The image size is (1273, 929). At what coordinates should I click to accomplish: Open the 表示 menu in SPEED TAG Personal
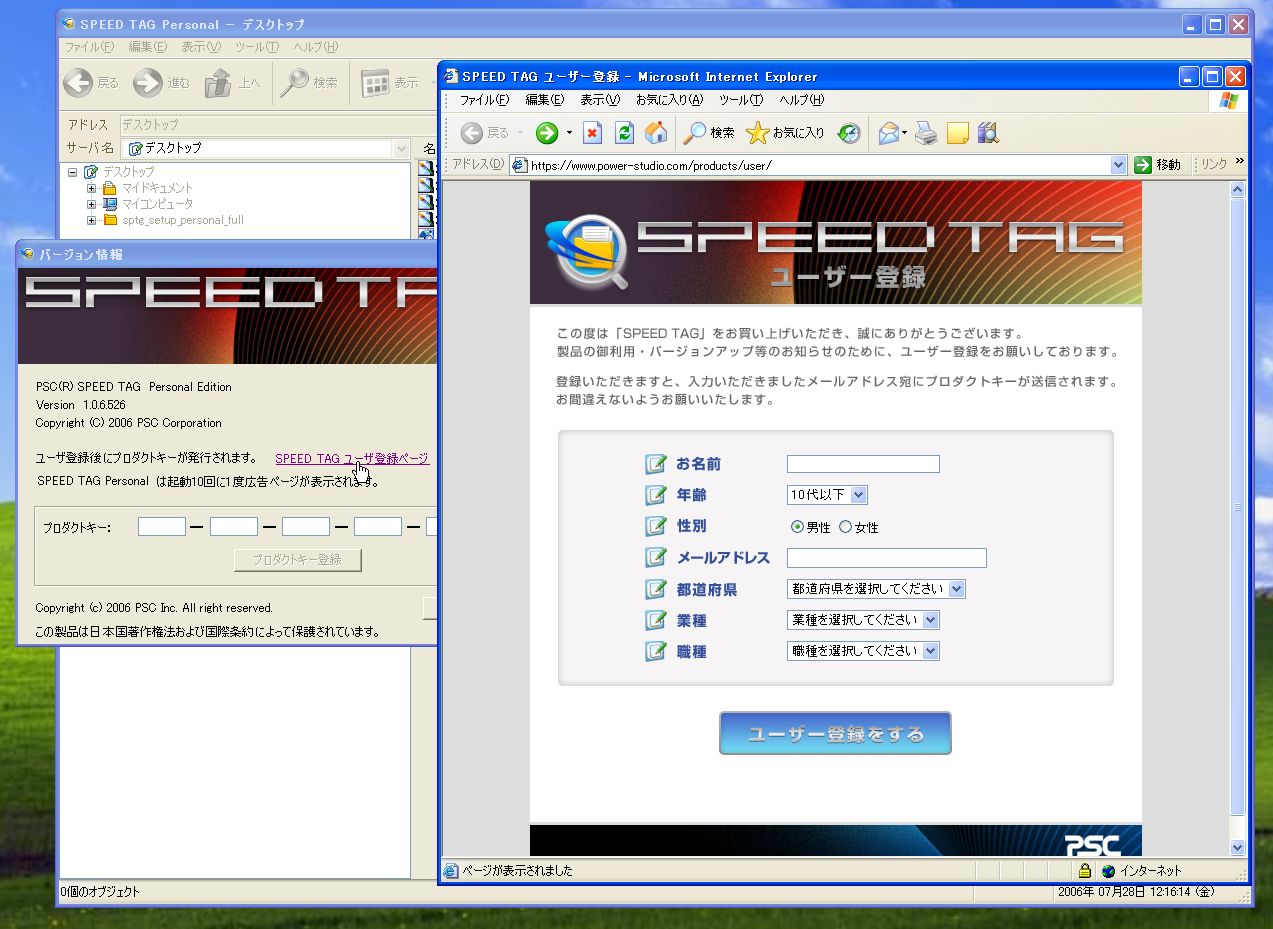[x=201, y=47]
